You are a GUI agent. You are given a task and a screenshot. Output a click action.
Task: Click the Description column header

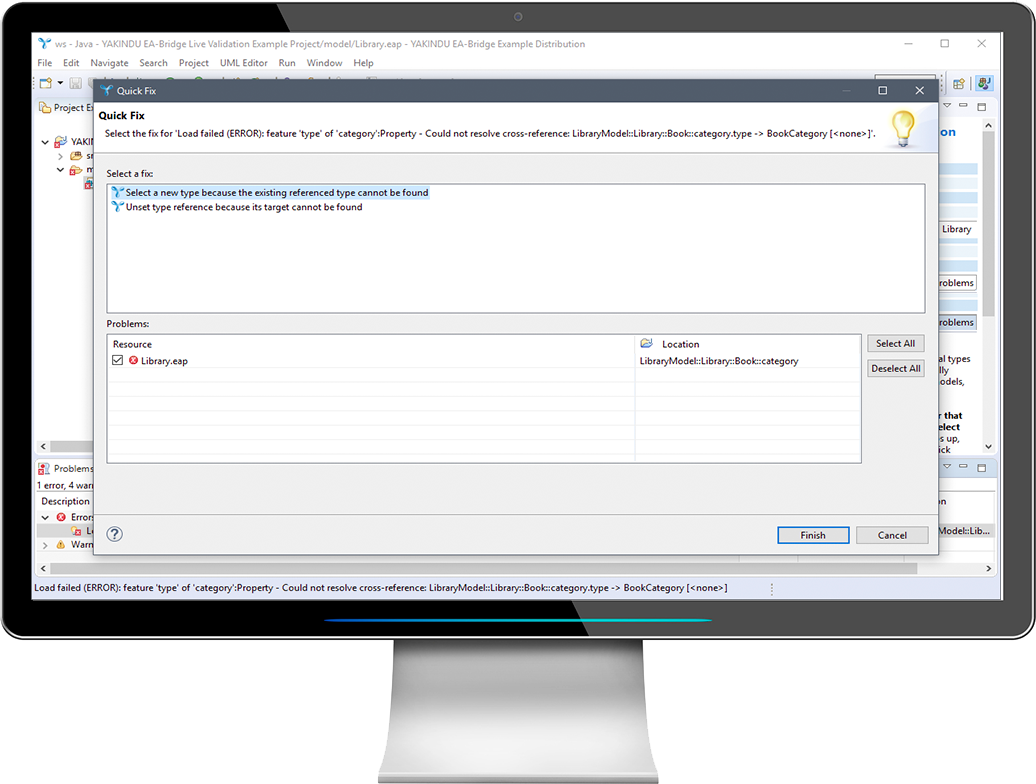pyautogui.click(x=65, y=501)
